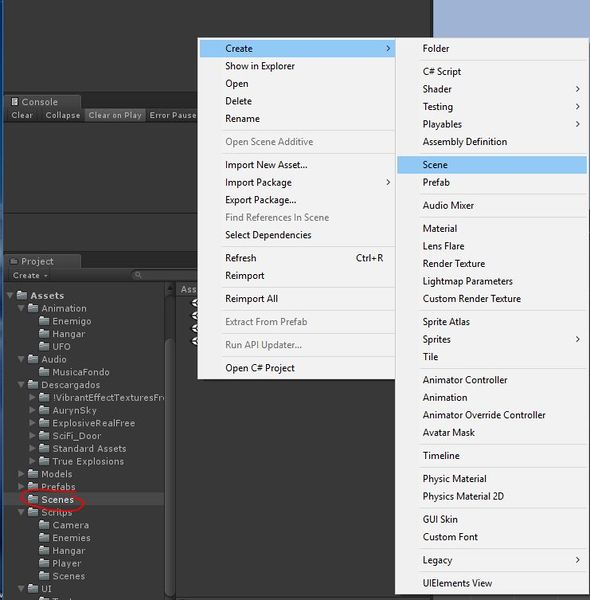Expand the AurynSky folder triangle
590x600 pixels.
pos(33,410)
